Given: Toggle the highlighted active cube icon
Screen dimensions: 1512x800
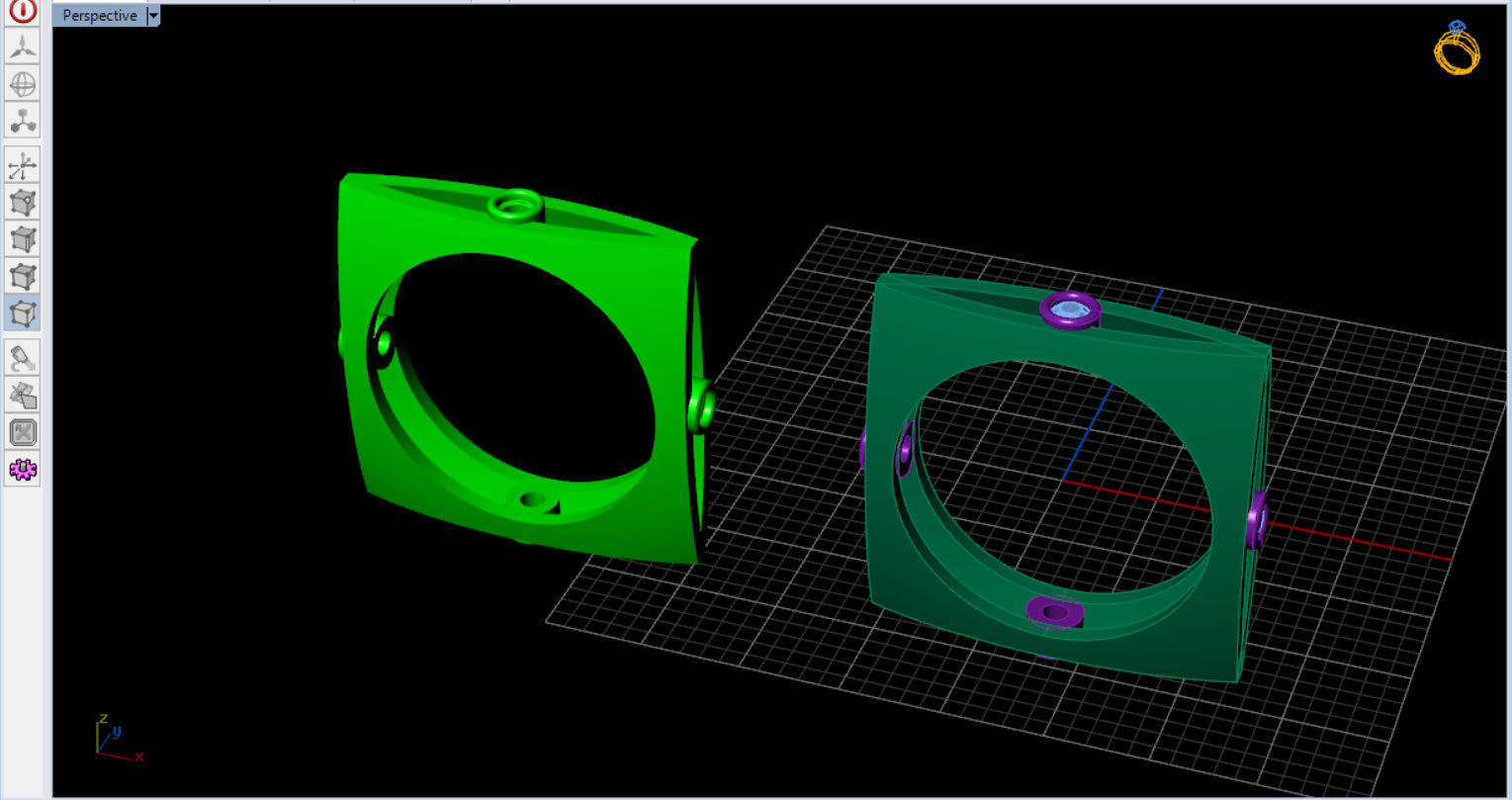Looking at the screenshot, I should (23, 313).
